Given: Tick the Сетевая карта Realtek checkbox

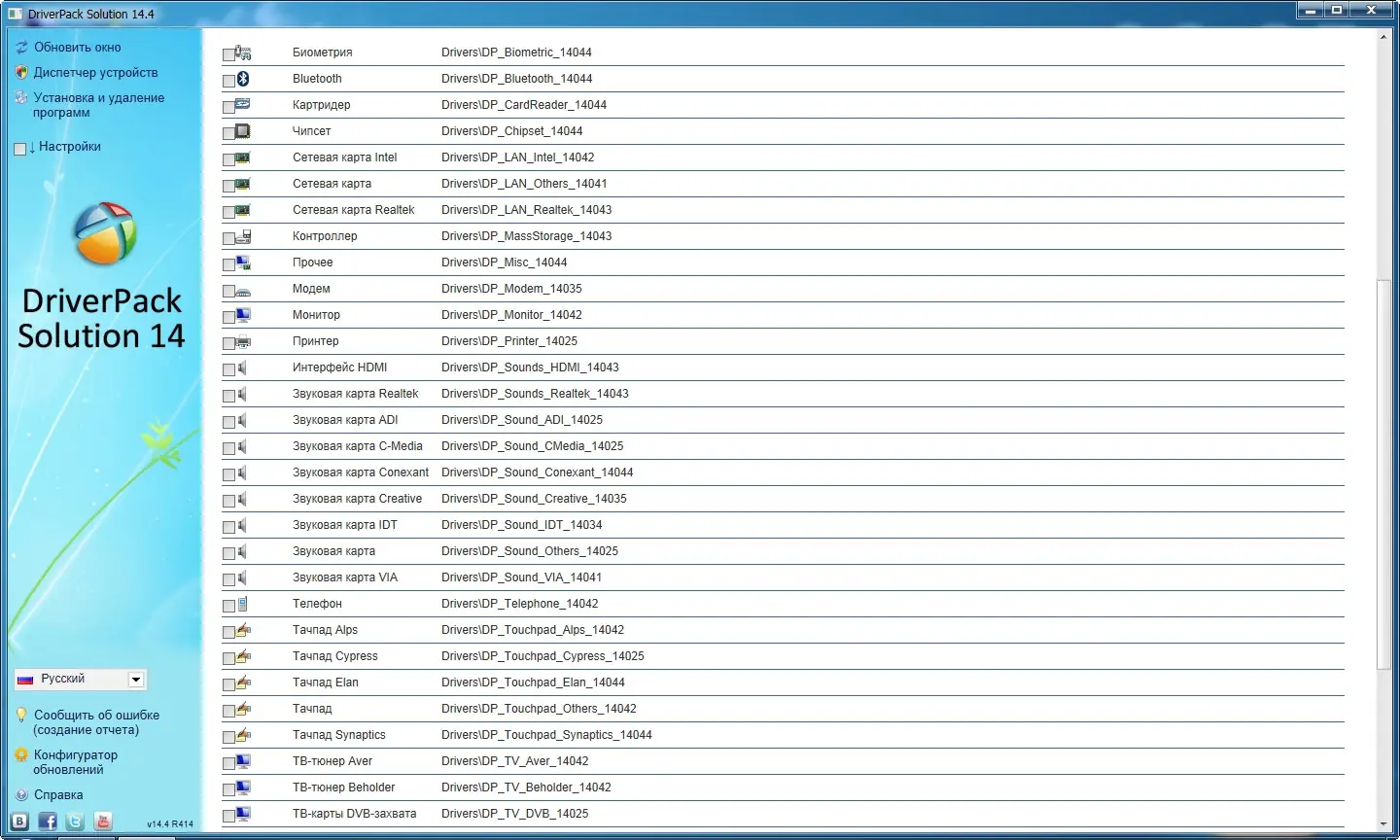Looking at the screenshot, I should click(x=228, y=212).
